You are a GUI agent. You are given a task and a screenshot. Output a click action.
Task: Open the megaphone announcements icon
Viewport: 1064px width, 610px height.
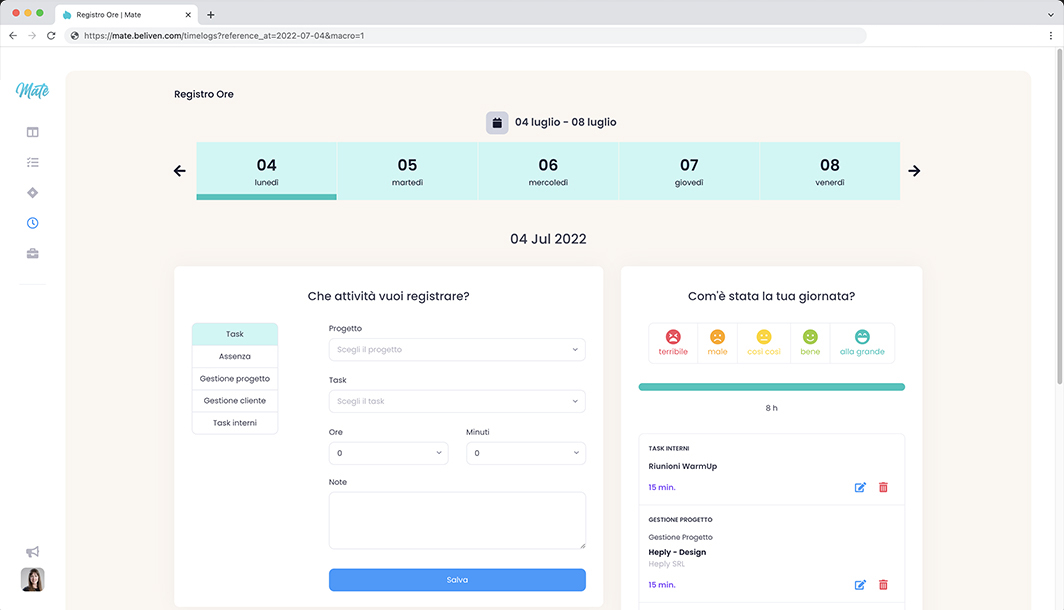(x=33, y=552)
